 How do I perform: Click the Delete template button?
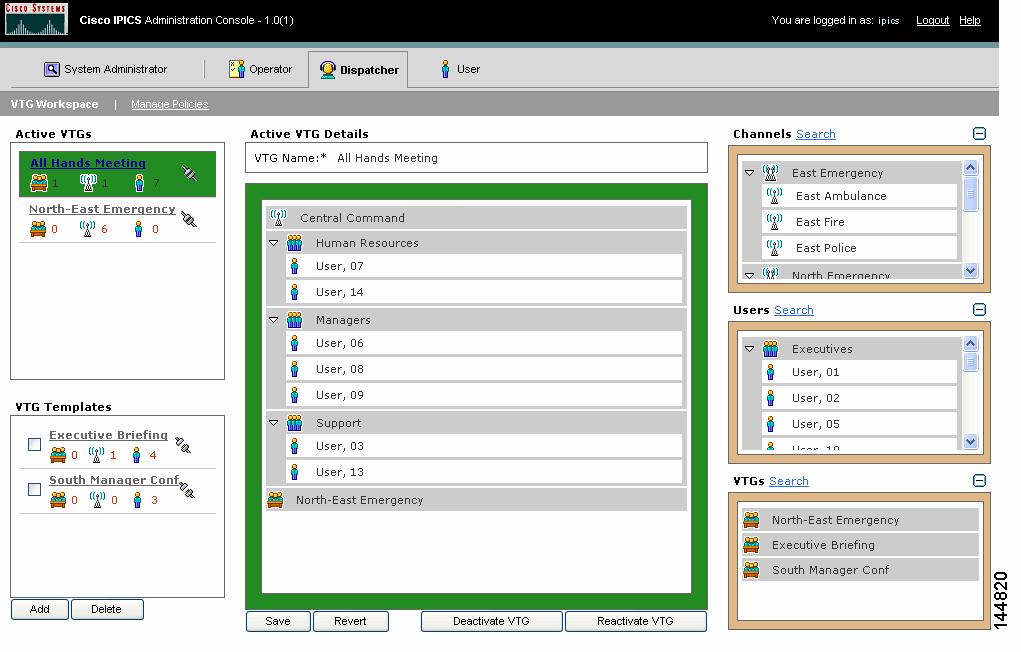coord(107,609)
